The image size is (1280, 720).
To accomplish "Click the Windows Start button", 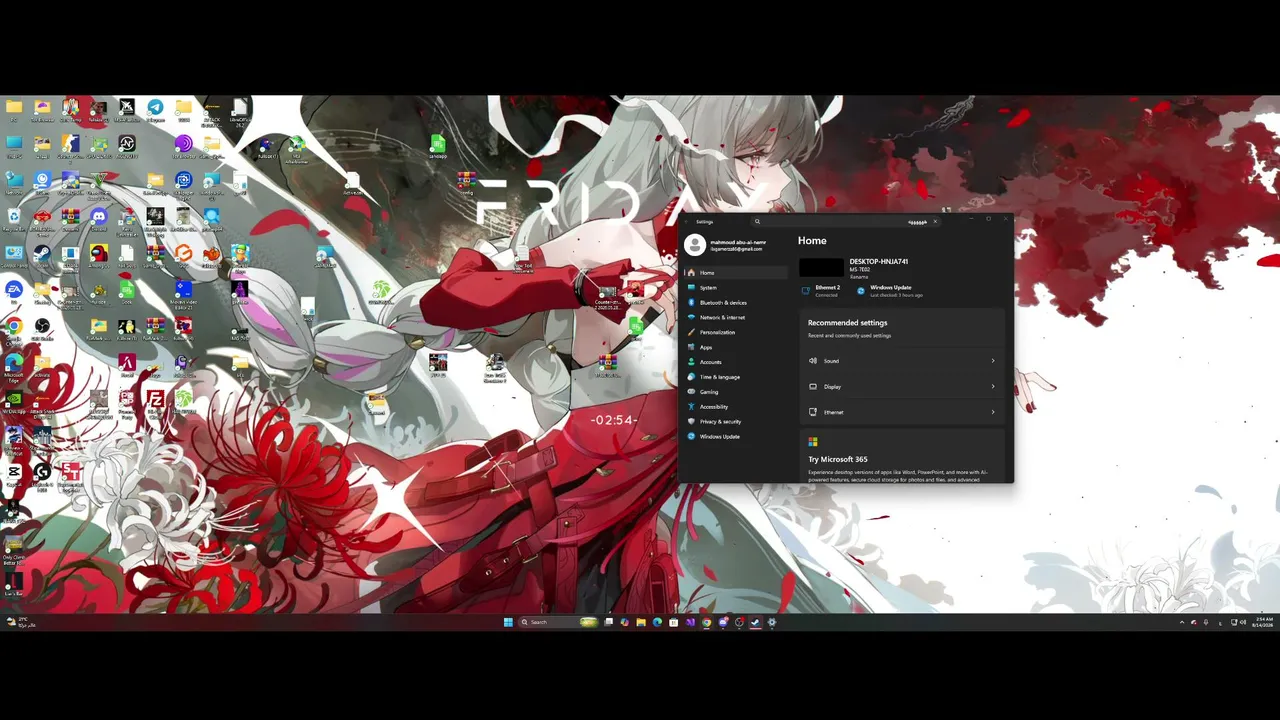I will point(508,622).
